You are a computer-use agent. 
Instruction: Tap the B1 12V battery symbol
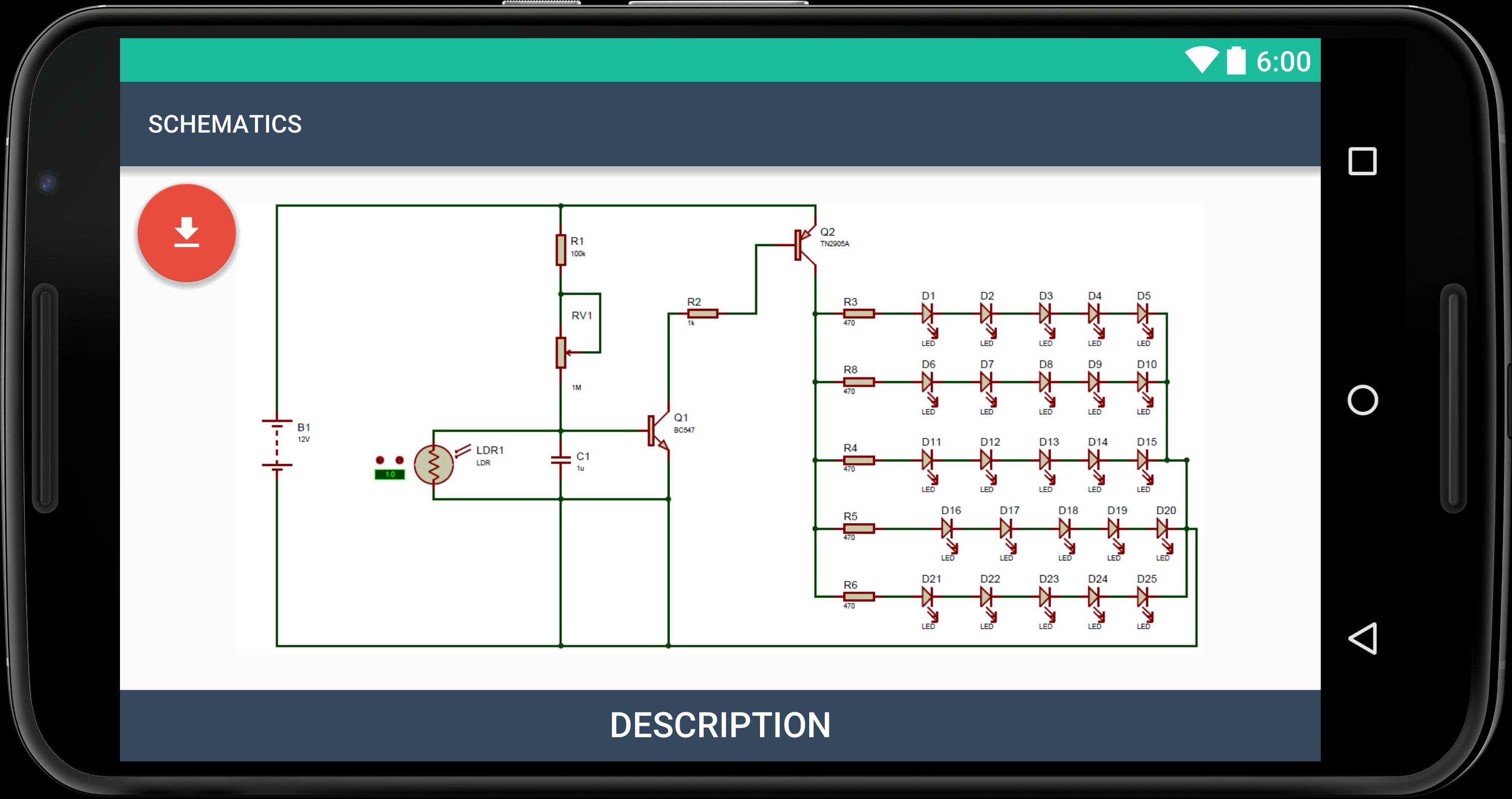pyautogui.click(x=277, y=443)
